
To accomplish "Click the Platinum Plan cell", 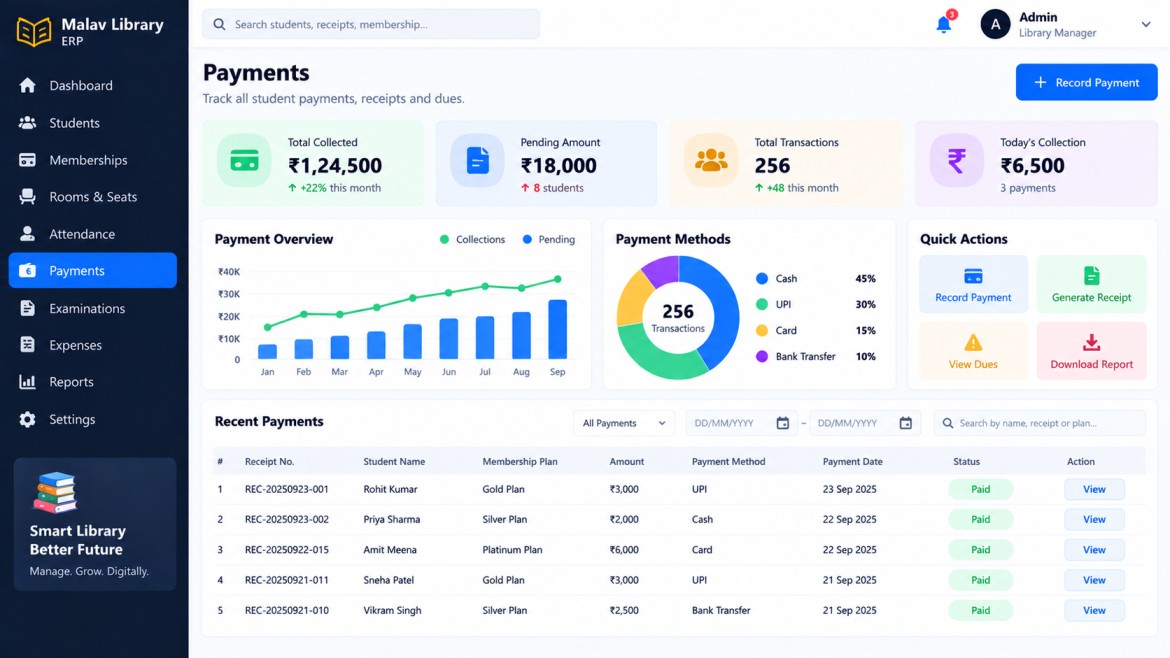I will pyautogui.click(x=512, y=550).
